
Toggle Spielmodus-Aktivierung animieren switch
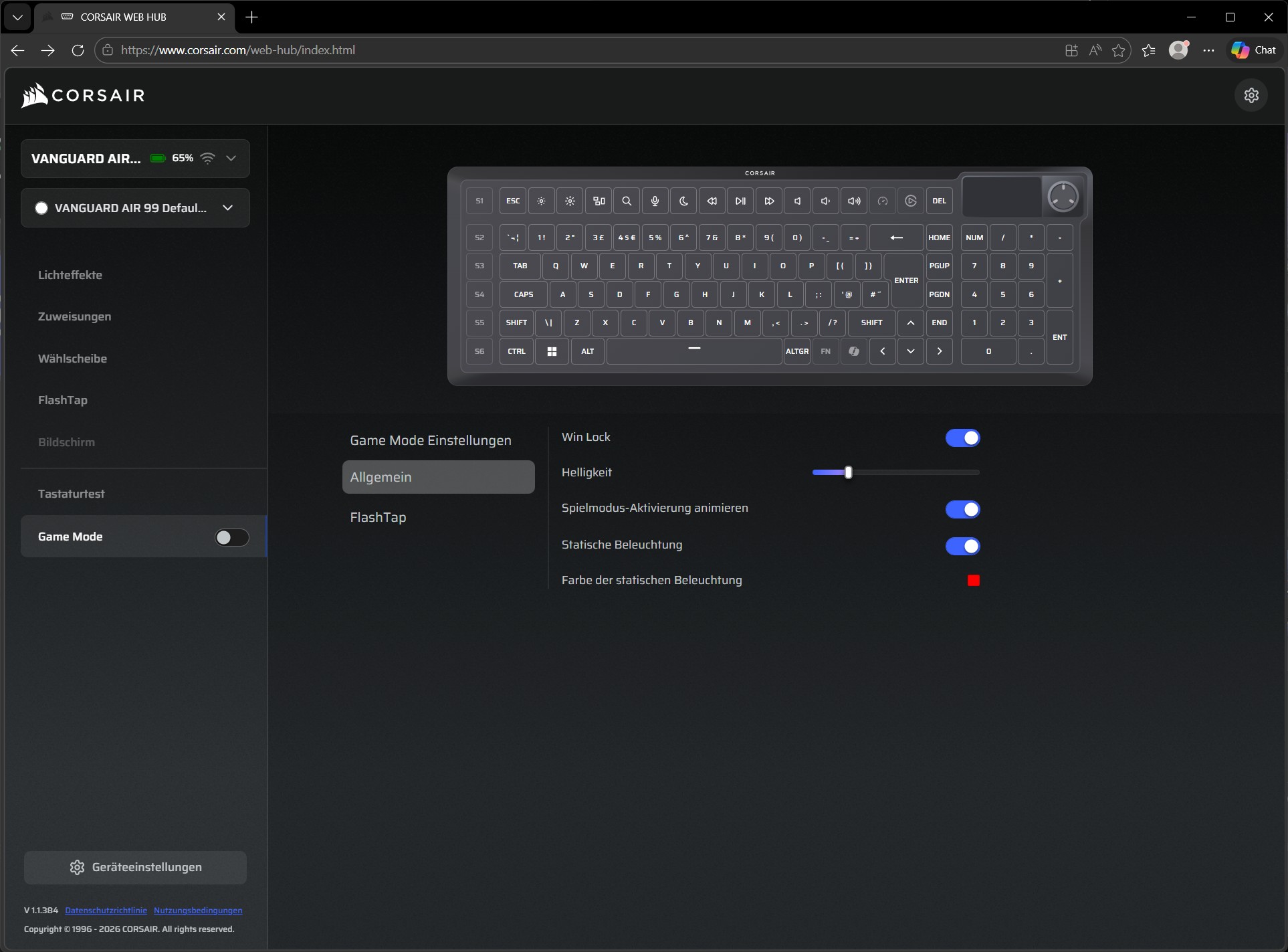click(962, 510)
